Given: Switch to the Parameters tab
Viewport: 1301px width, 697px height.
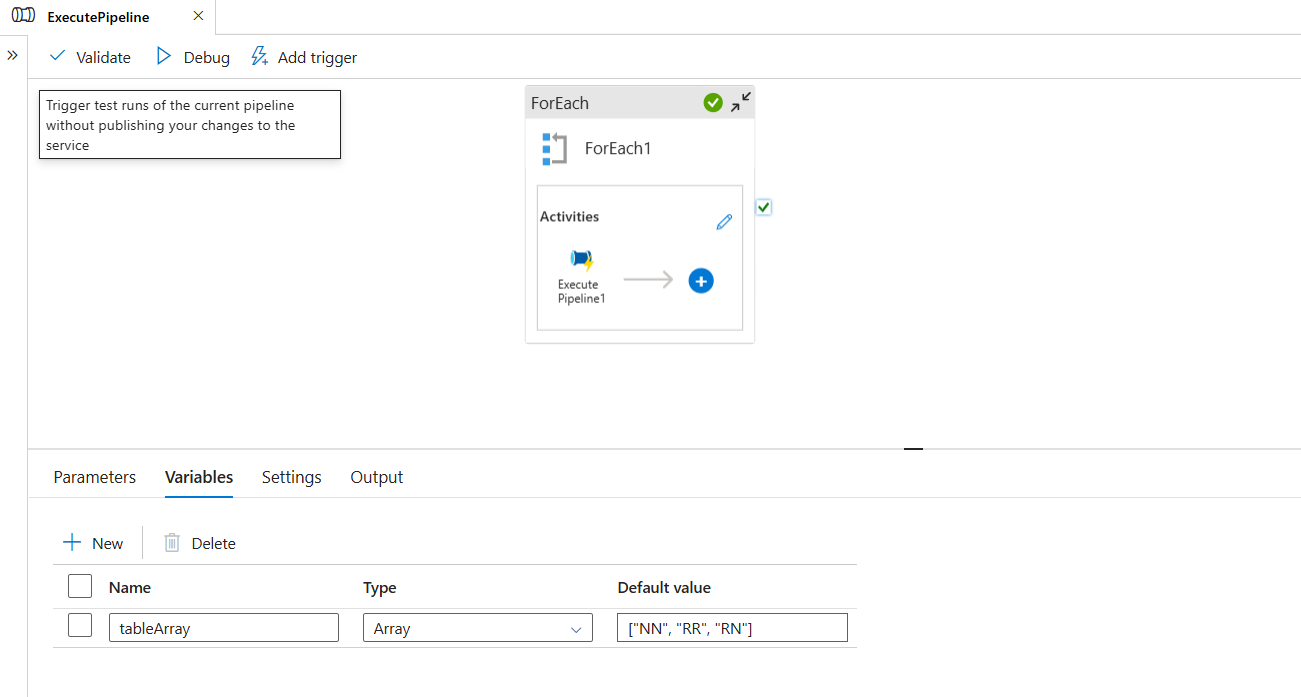Looking at the screenshot, I should coord(94,477).
